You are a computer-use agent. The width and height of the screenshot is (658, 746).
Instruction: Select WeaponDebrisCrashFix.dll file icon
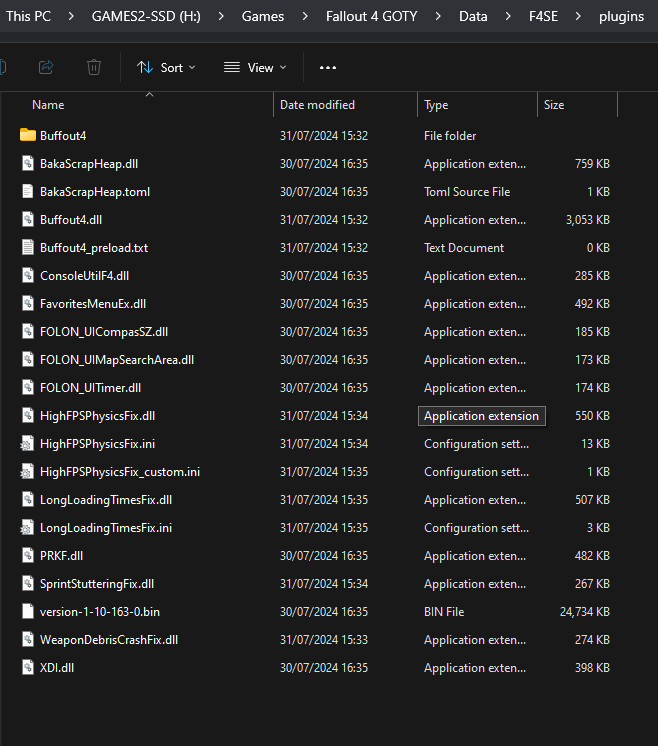click(x=28, y=640)
